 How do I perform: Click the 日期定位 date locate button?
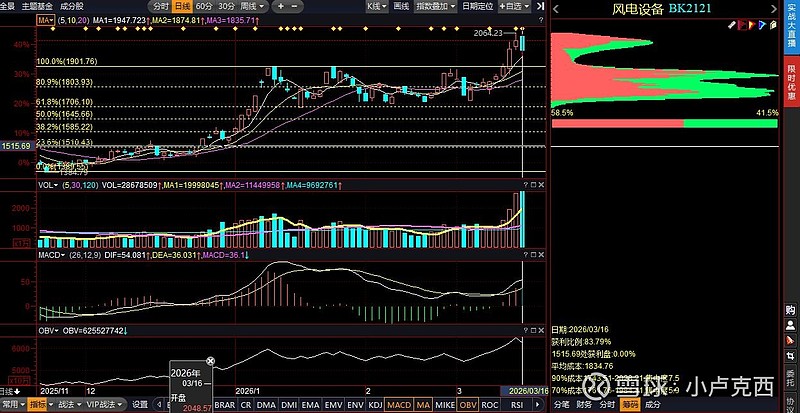coord(478,7)
